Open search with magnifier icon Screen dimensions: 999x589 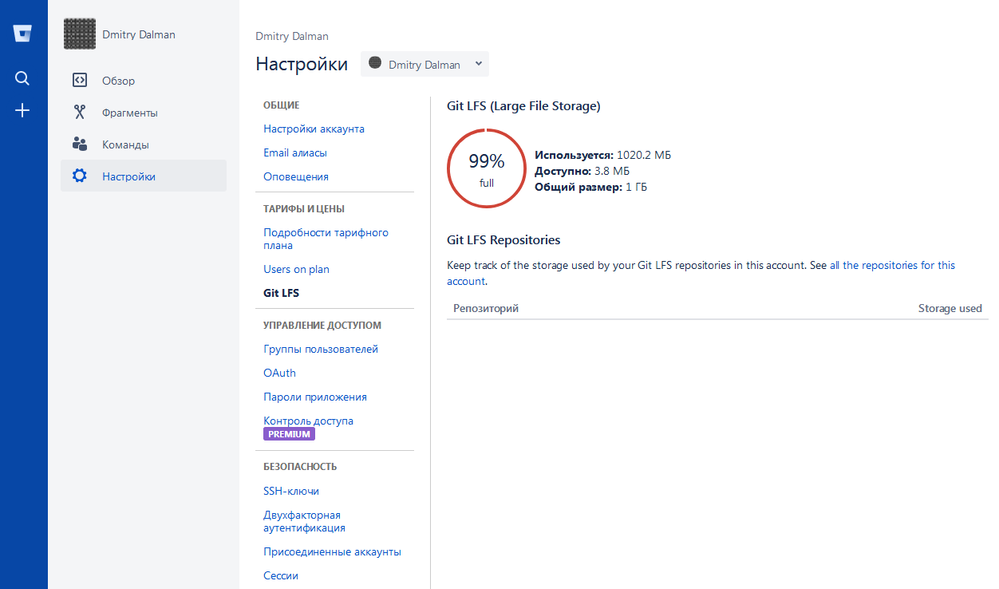pyautogui.click(x=22, y=78)
